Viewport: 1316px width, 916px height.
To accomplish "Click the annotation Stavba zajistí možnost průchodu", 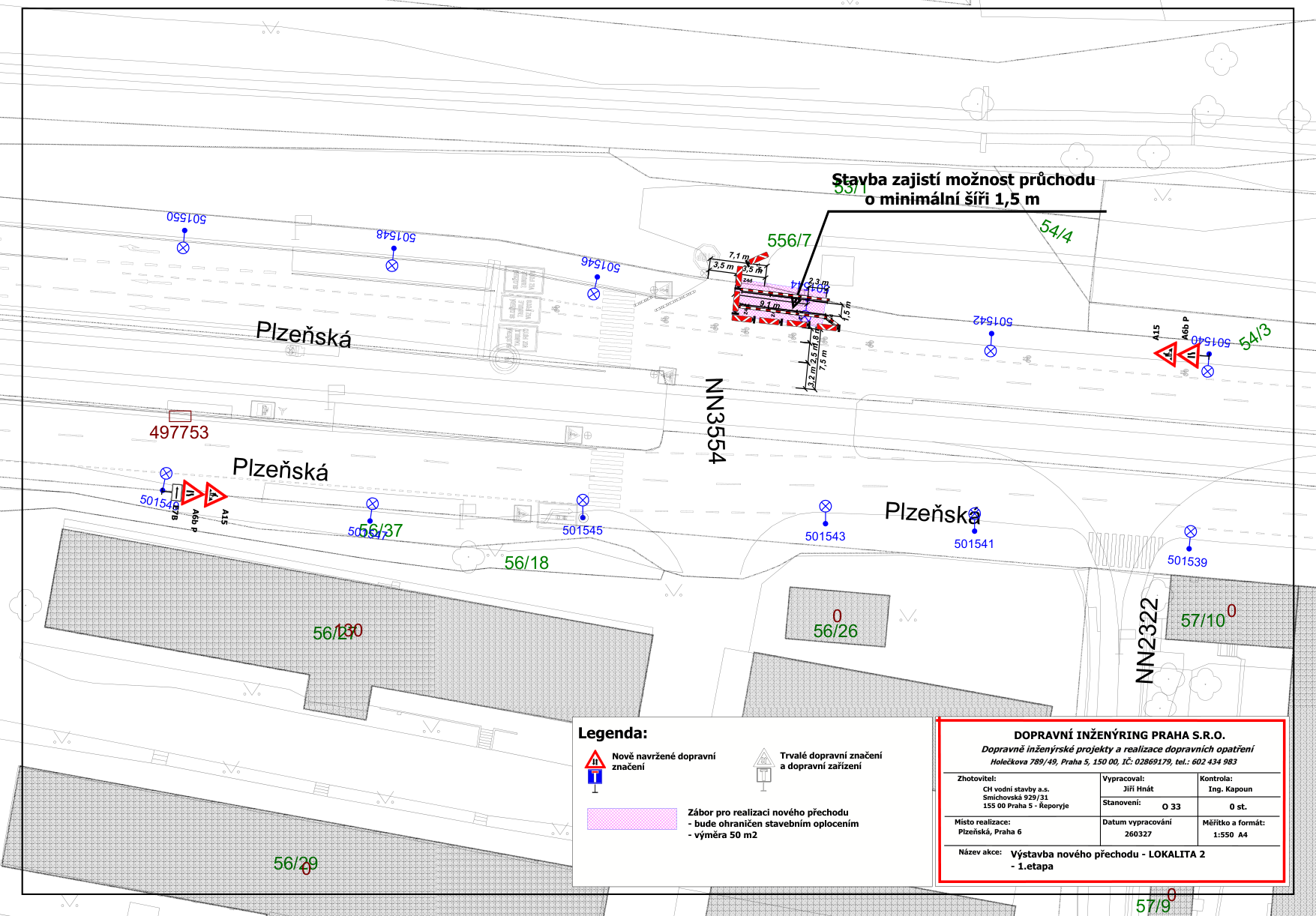I will click(964, 180).
